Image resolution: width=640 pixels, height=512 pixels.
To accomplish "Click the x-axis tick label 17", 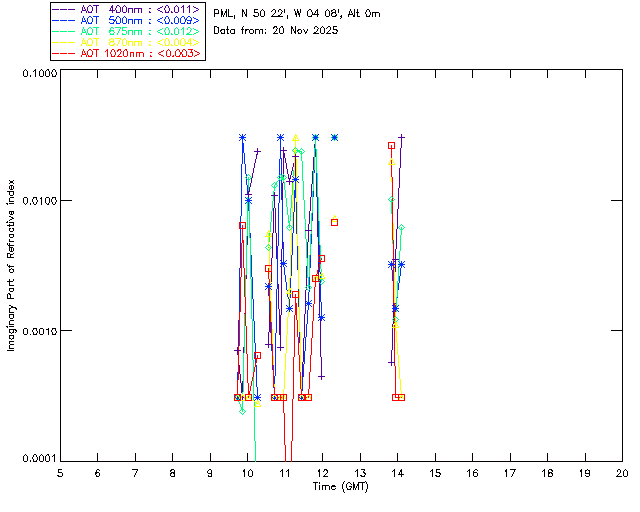I will [509, 472].
